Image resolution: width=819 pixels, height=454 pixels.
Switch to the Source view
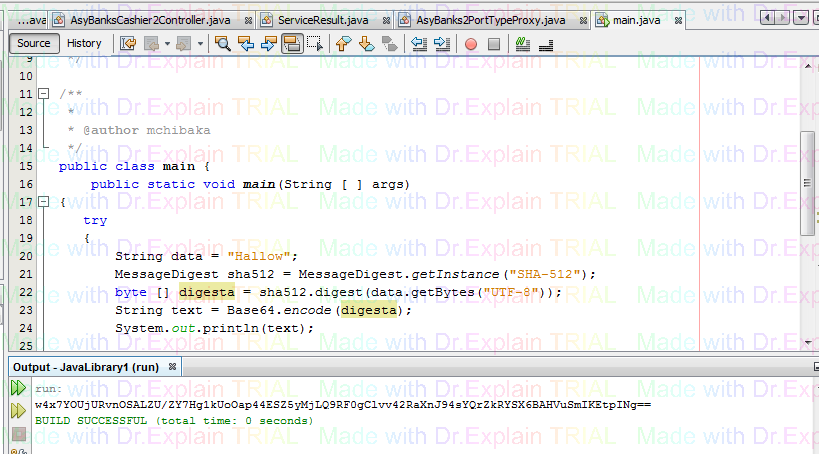coord(34,43)
